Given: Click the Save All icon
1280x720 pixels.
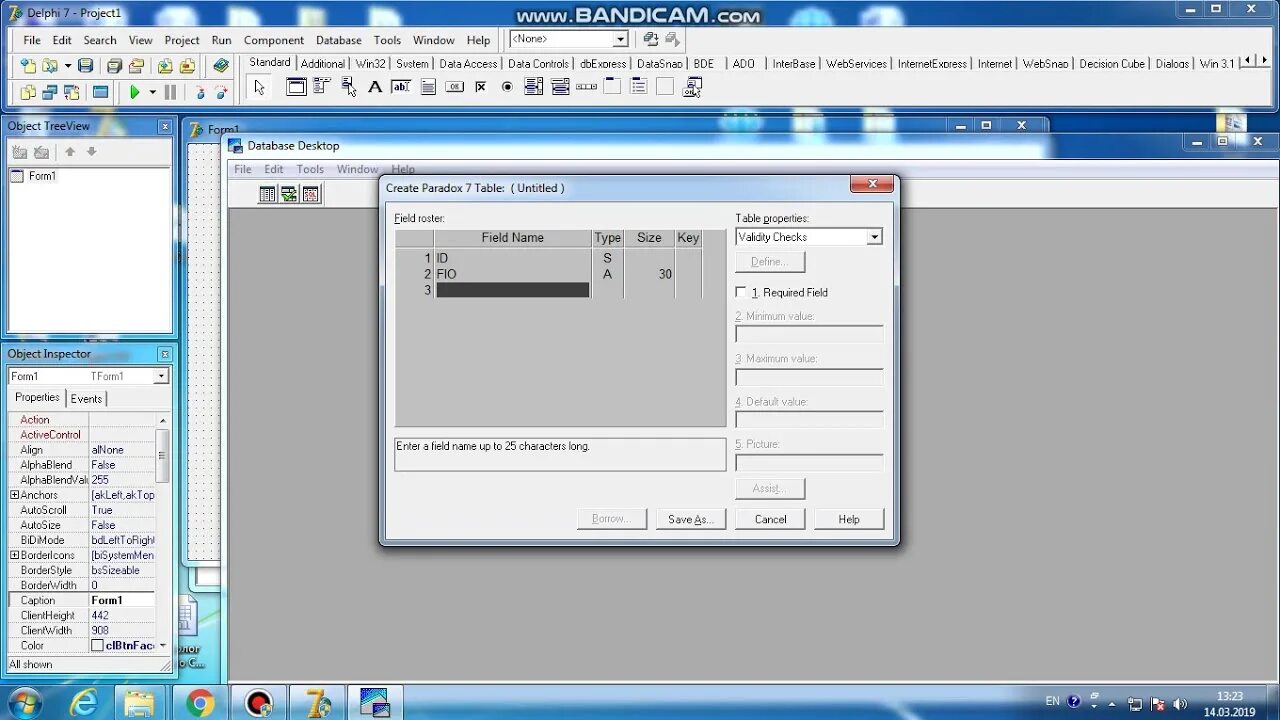Looking at the screenshot, I should (x=114, y=65).
